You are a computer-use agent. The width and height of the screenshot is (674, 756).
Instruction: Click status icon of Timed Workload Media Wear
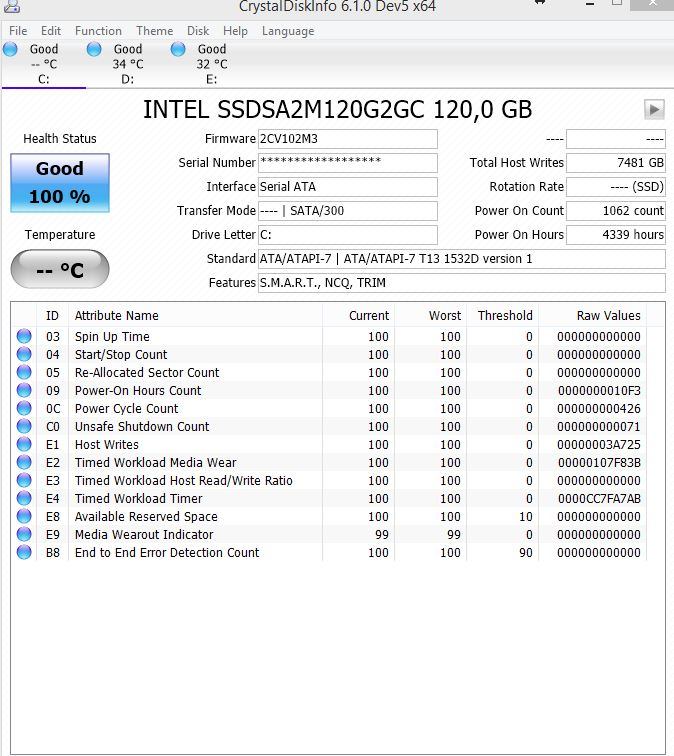(24, 462)
